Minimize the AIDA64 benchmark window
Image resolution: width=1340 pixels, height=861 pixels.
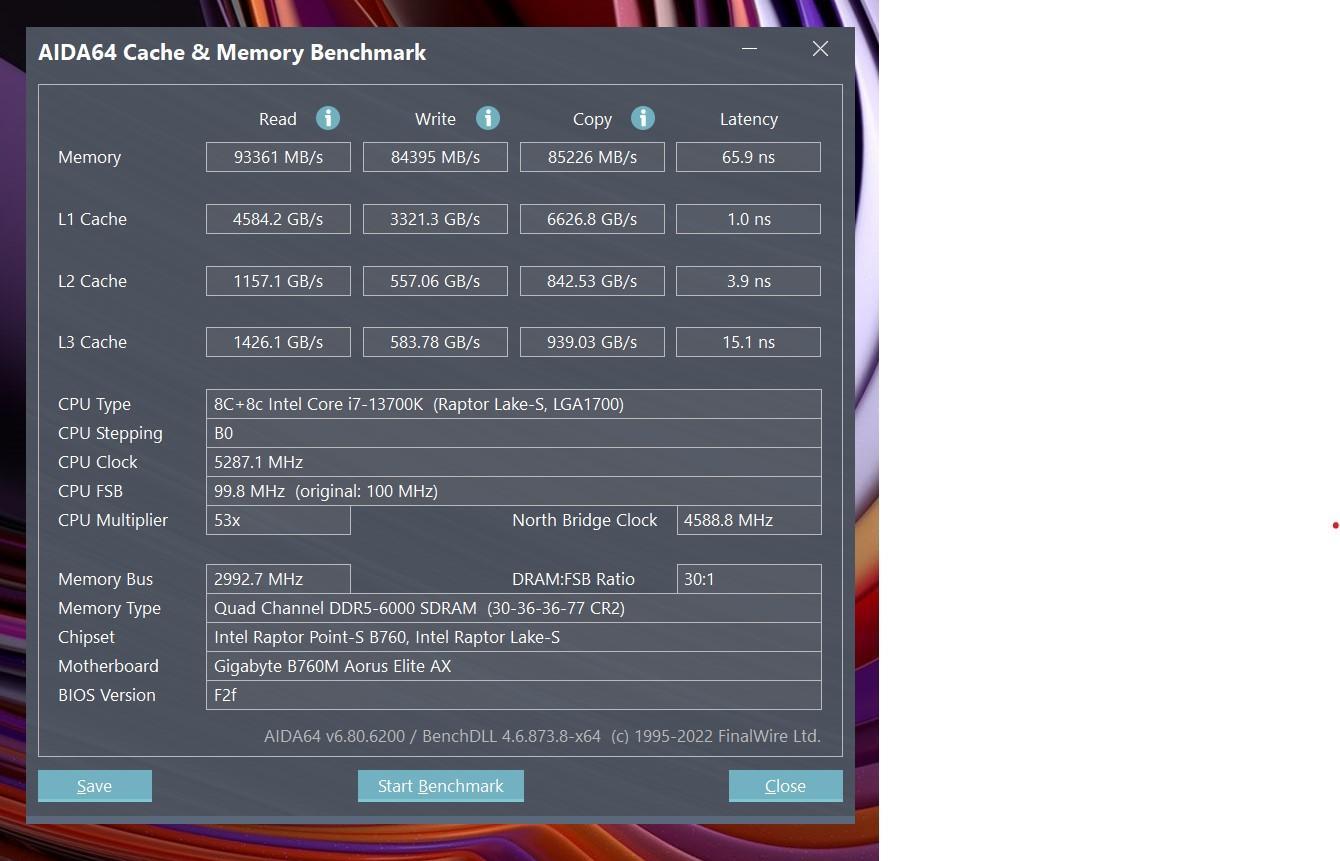[x=750, y=48]
